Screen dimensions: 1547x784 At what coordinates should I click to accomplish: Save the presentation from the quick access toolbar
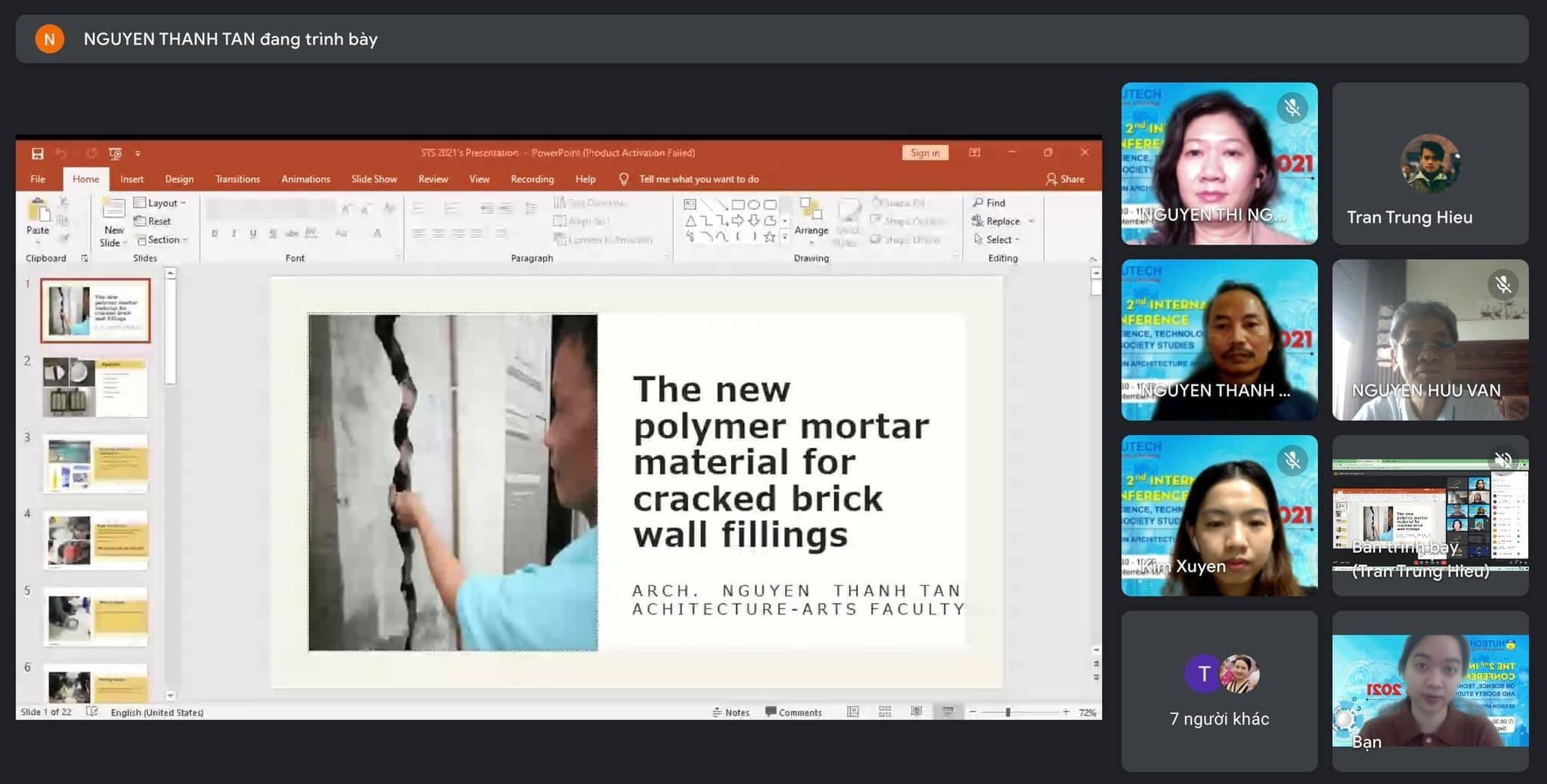pyautogui.click(x=37, y=153)
